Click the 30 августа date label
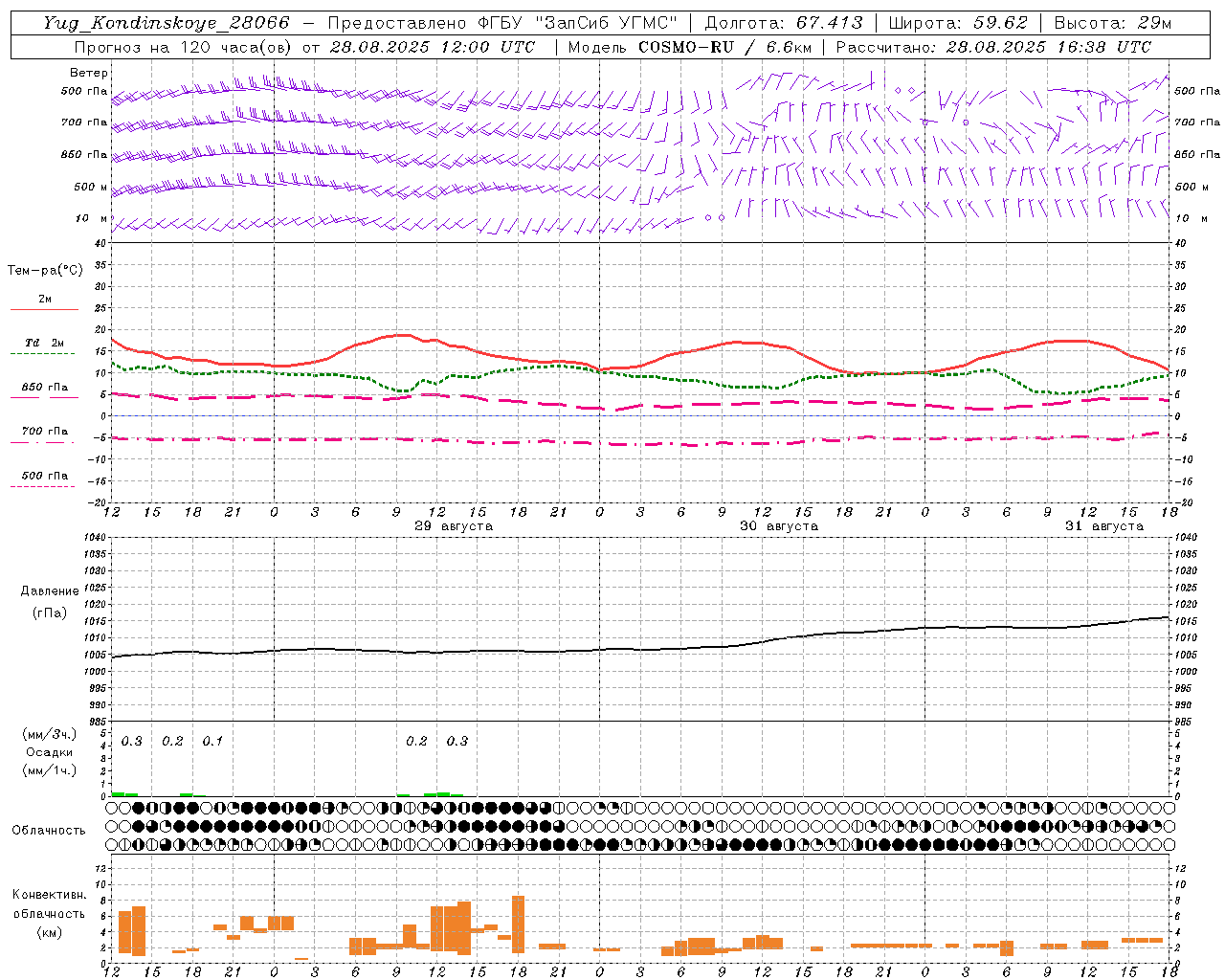1225x980 pixels. 779,526
